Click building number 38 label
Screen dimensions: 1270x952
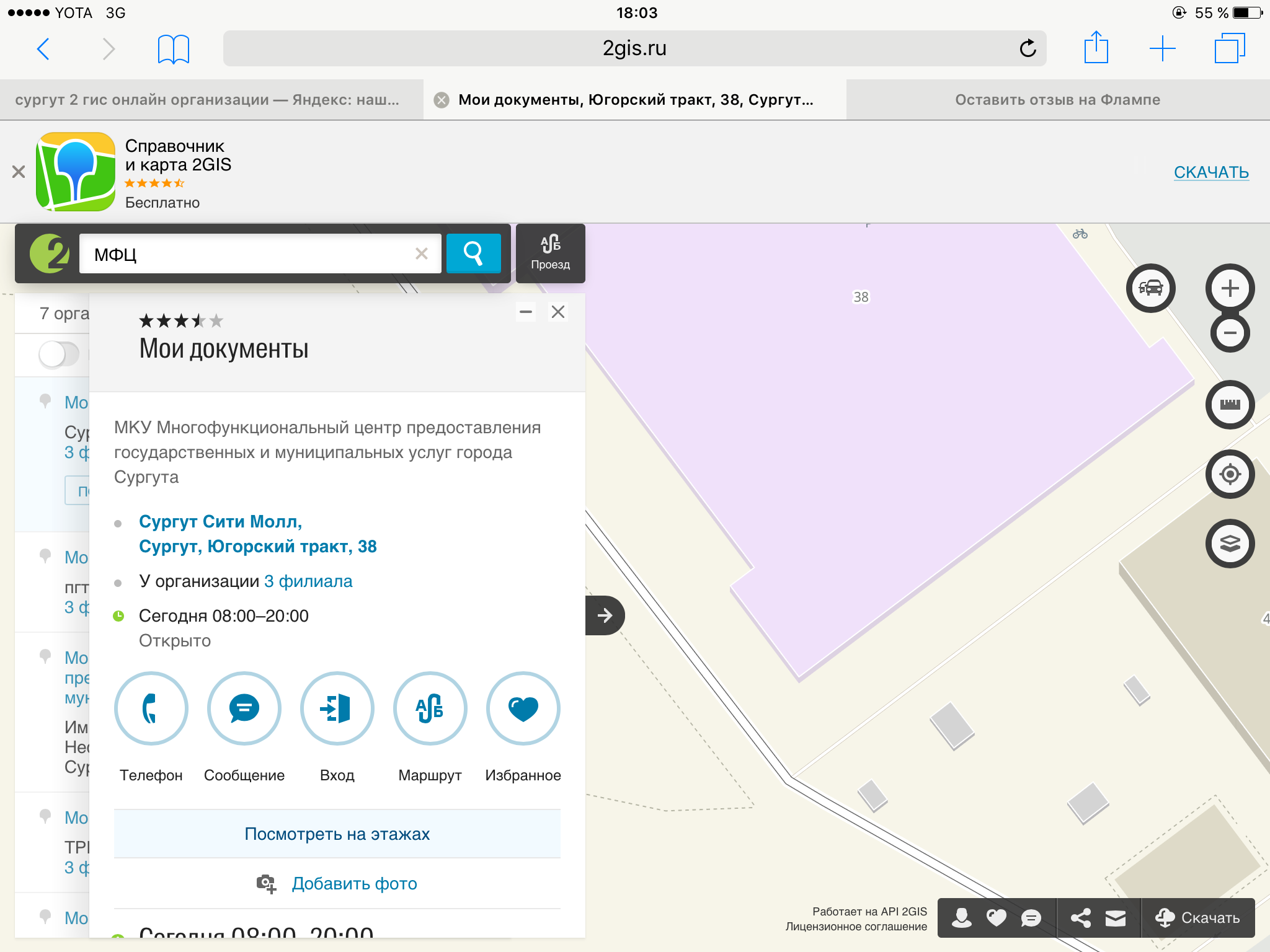(861, 297)
